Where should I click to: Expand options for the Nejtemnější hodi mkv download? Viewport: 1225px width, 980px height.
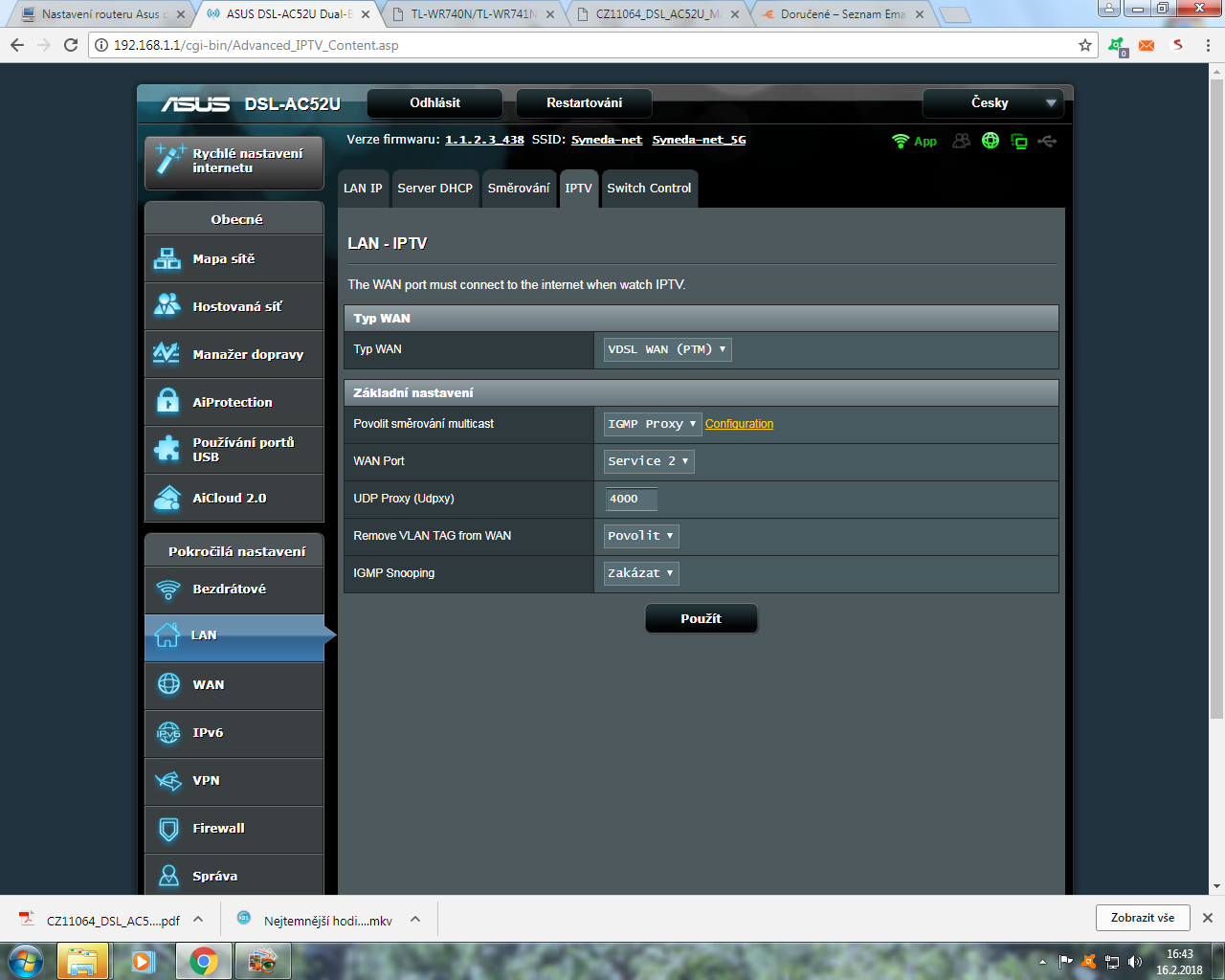tap(415, 920)
